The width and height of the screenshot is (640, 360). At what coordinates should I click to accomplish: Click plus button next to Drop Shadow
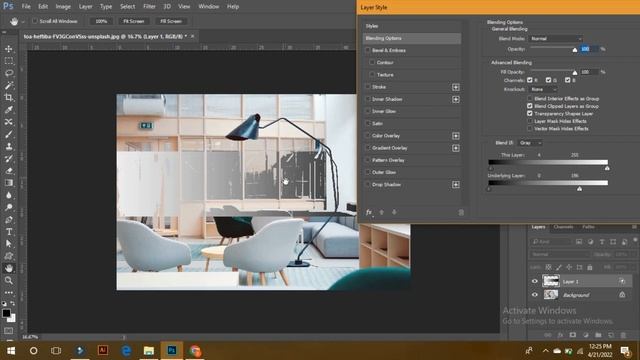456,185
